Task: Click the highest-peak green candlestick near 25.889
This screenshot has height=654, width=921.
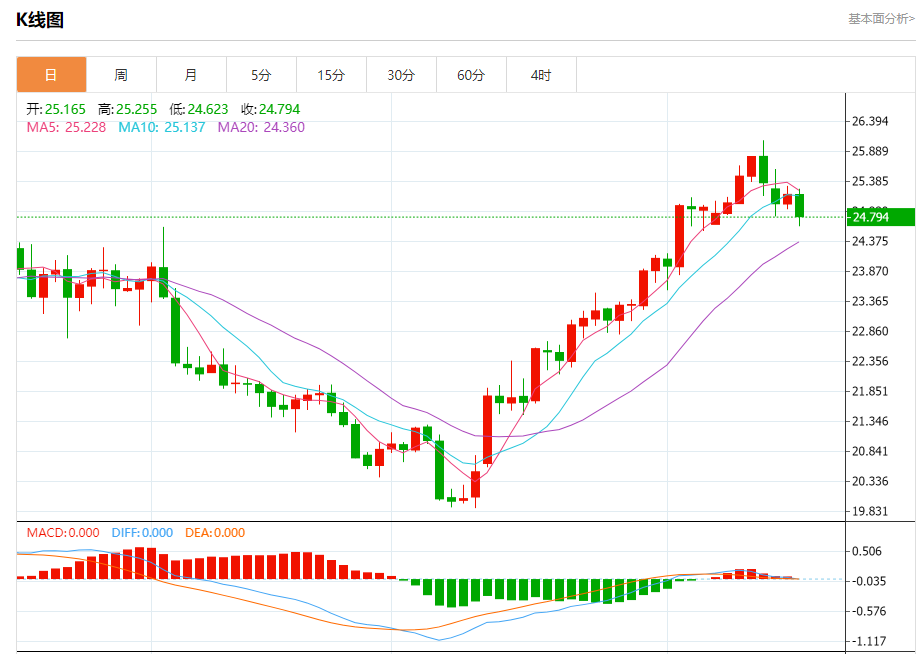Action: (764, 169)
